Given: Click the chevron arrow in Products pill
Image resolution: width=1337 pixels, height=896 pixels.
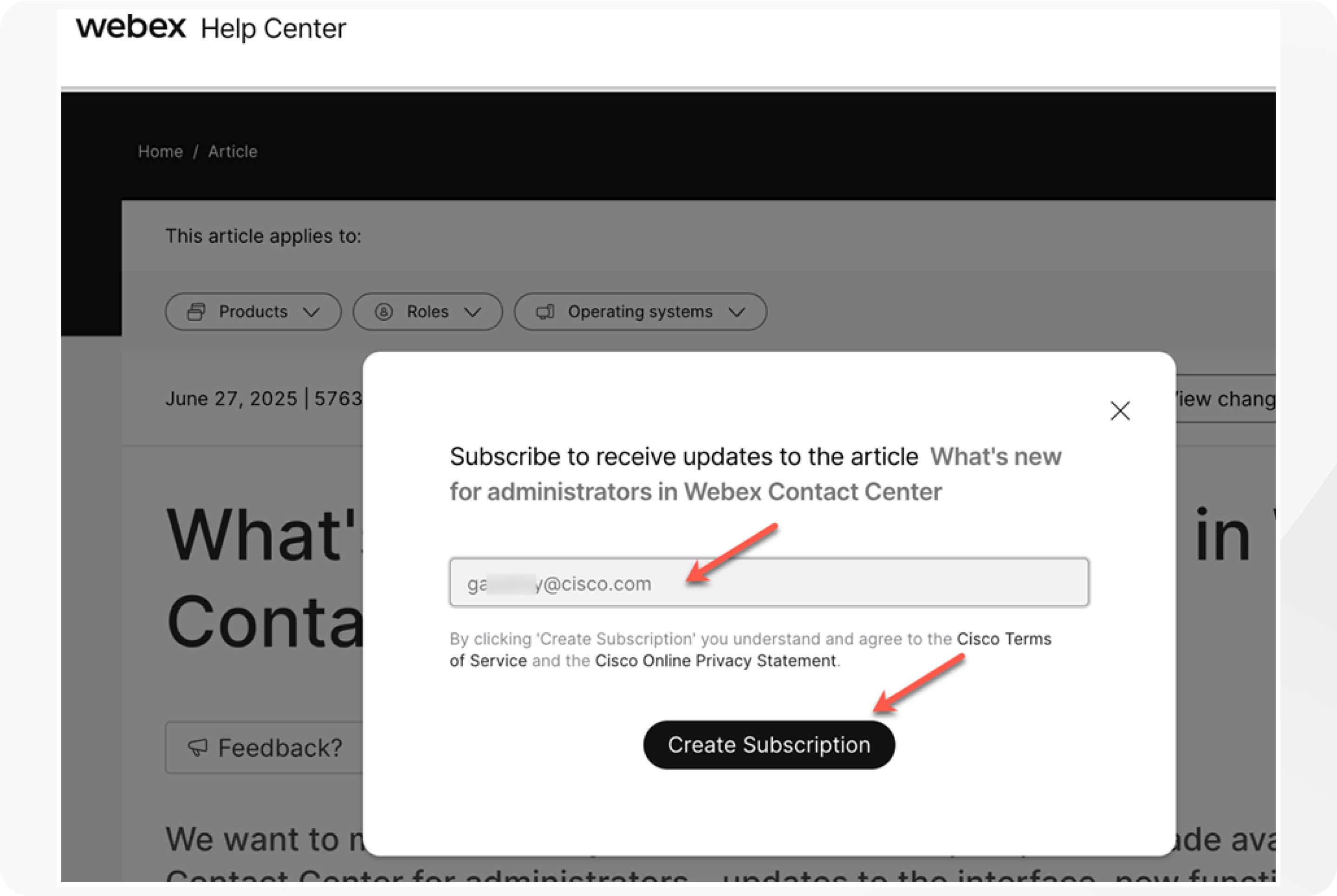Looking at the screenshot, I should pos(312,312).
